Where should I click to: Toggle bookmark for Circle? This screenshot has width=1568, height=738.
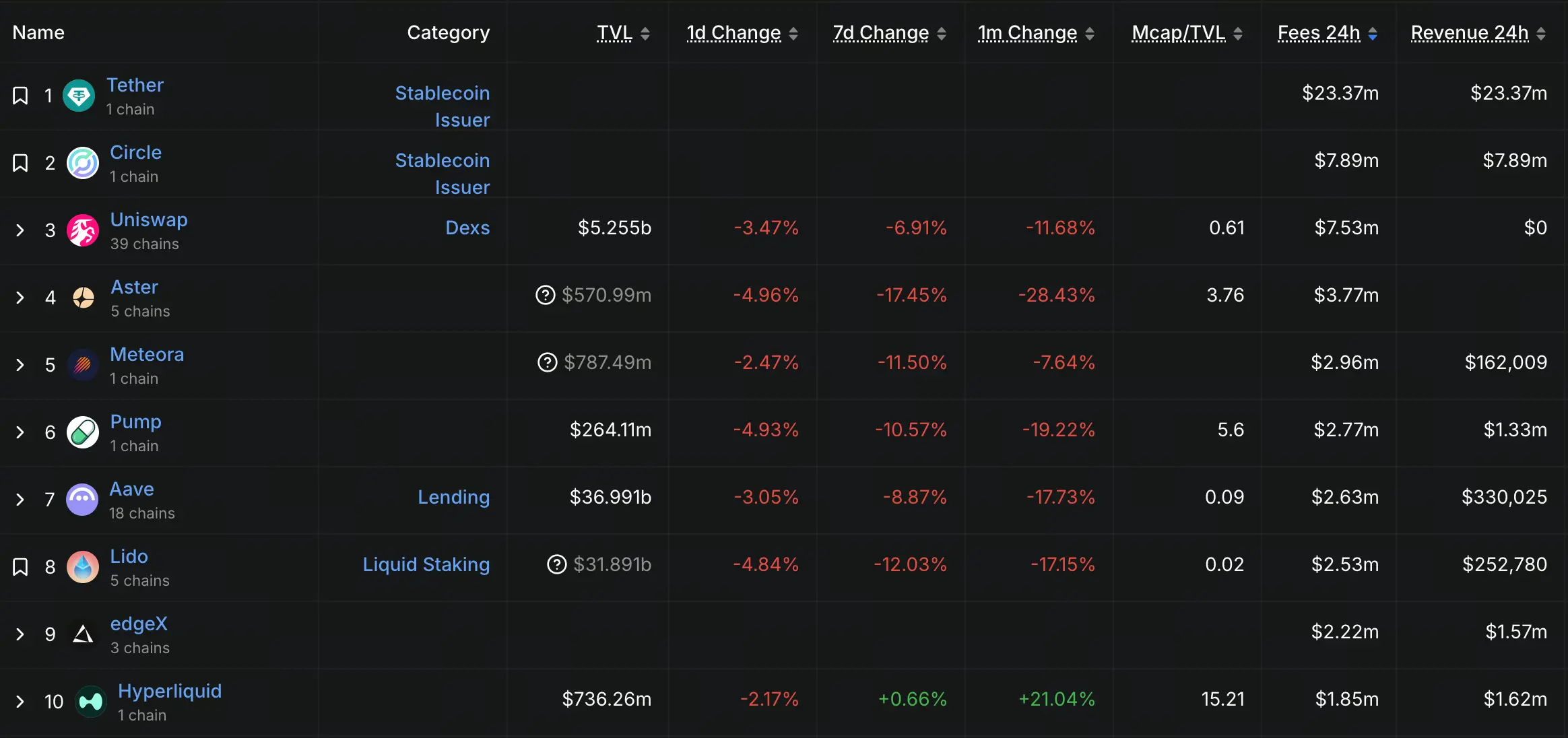(20, 163)
